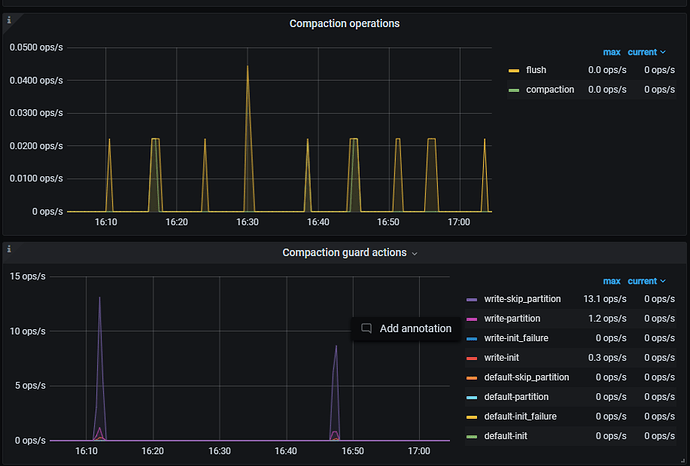This screenshot has width=690, height=466.
Task: Toggle the compaction series in the legend
Action: pyautogui.click(x=550, y=89)
